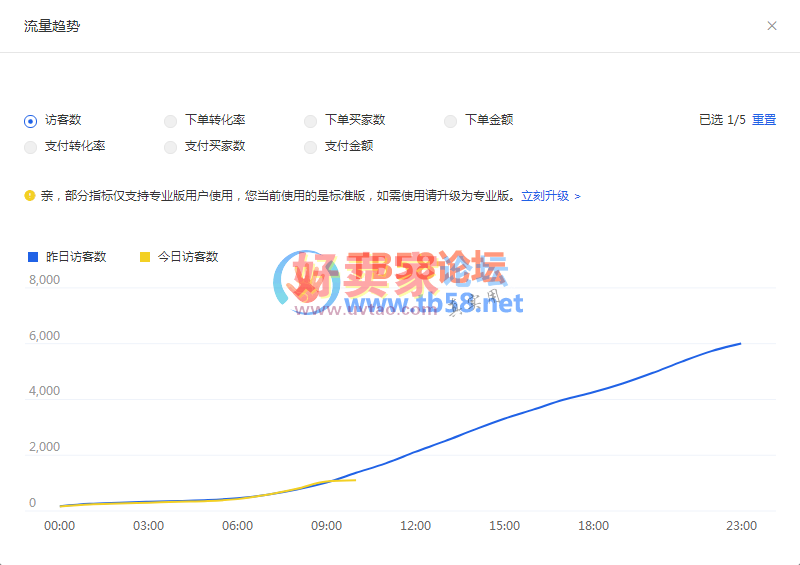Click the 00:00 x-axis label
The width and height of the screenshot is (800, 565).
point(60,526)
